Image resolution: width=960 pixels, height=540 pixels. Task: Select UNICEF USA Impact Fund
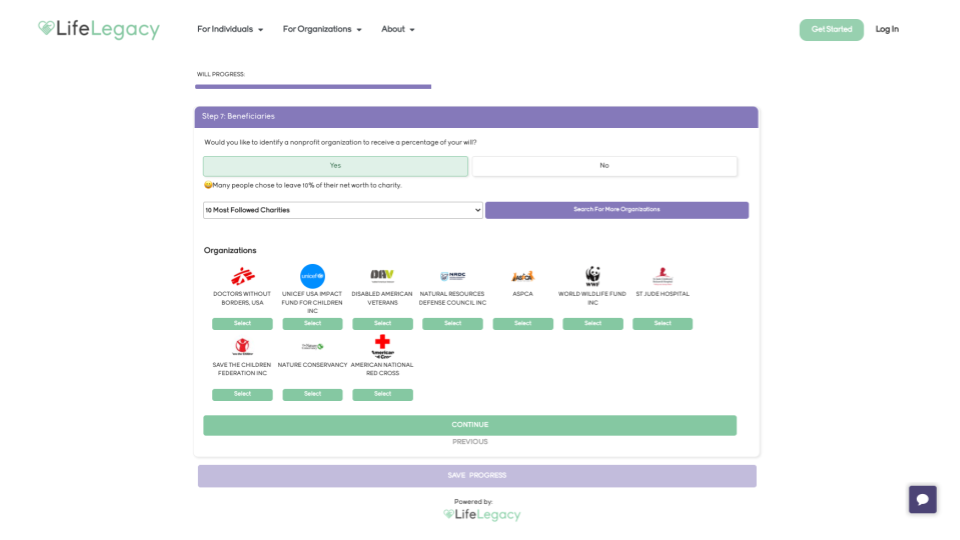[x=312, y=323]
